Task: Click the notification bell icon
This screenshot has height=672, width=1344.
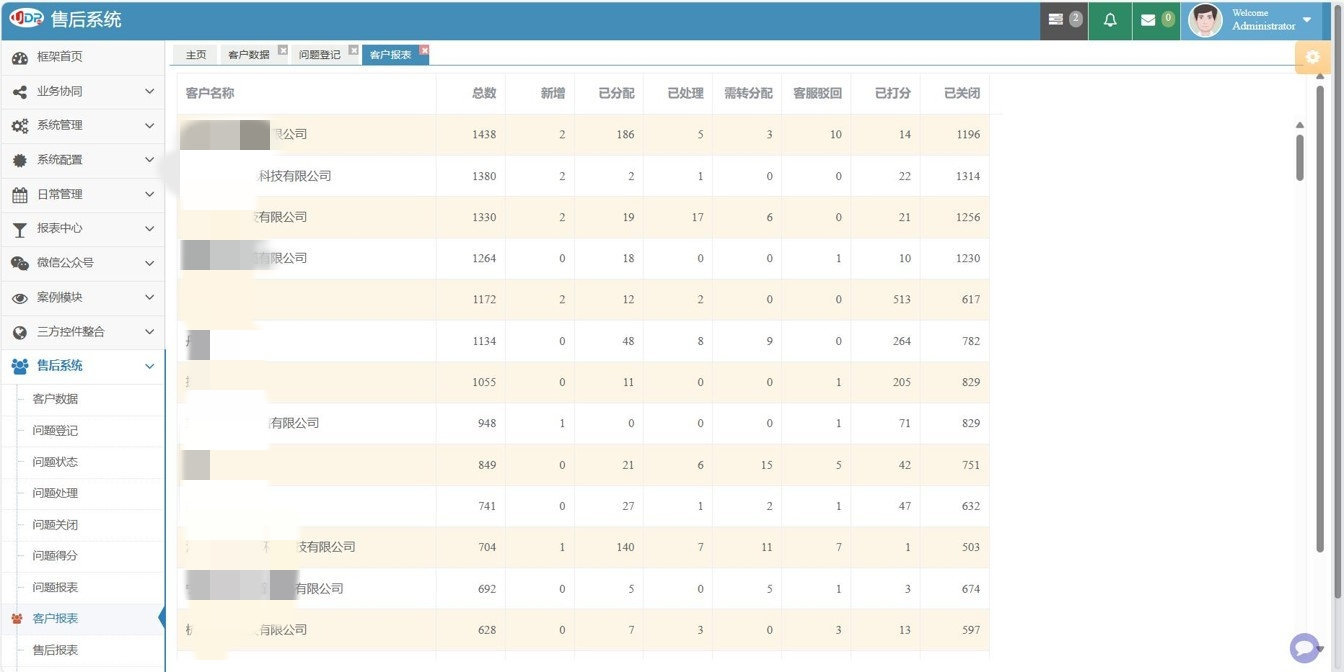Action: coord(1110,20)
